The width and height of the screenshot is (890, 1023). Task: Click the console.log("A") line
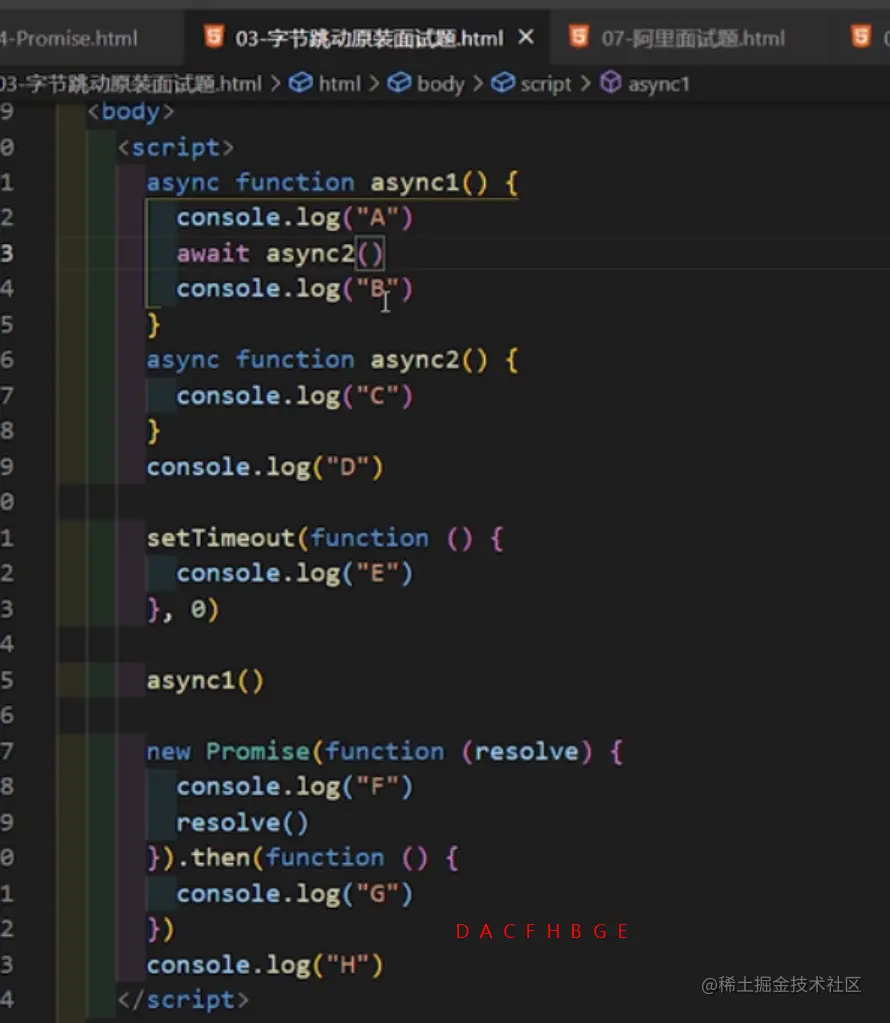point(294,218)
